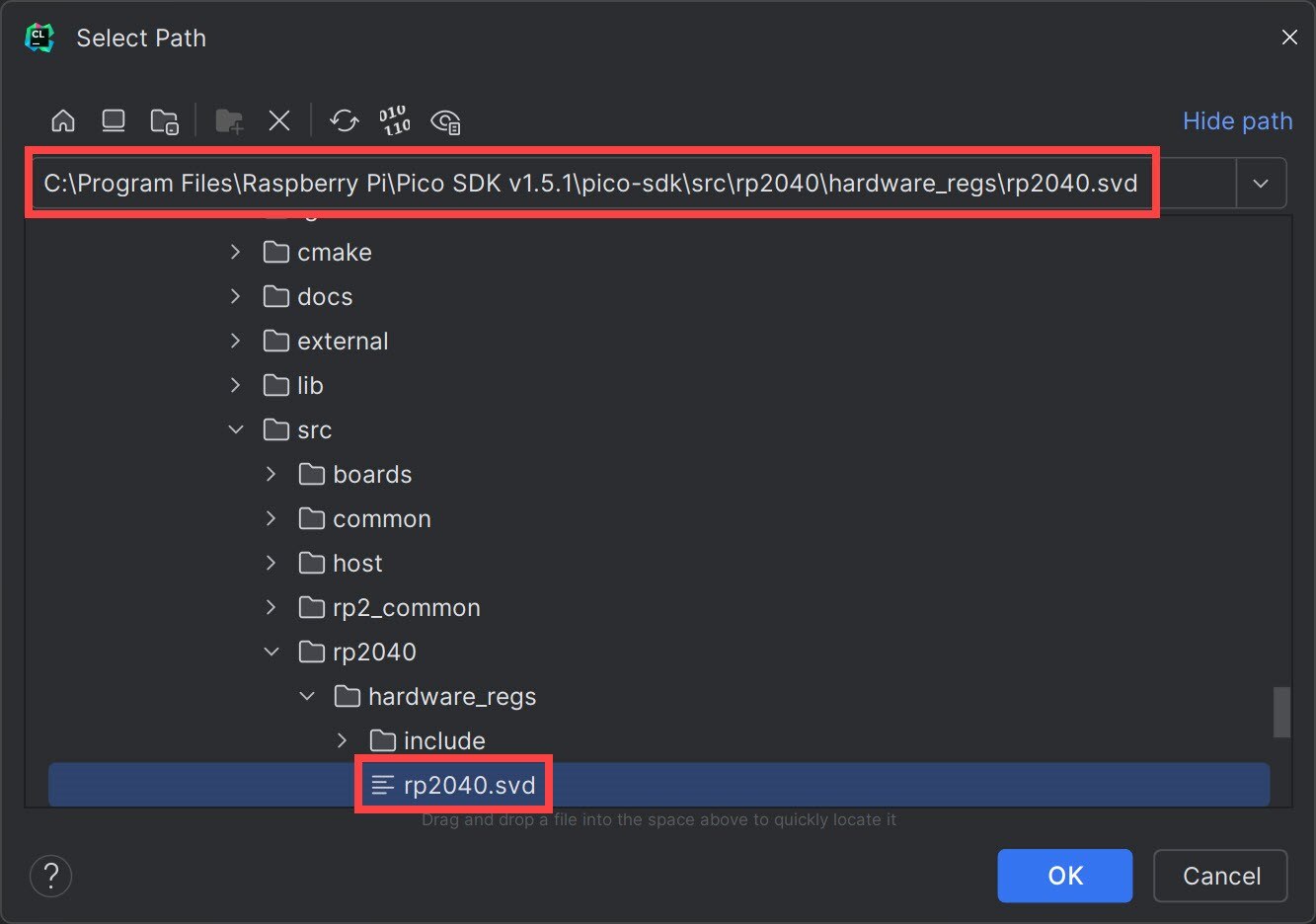
Task: Collapse the rp2040 folder
Action: point(271,652)
